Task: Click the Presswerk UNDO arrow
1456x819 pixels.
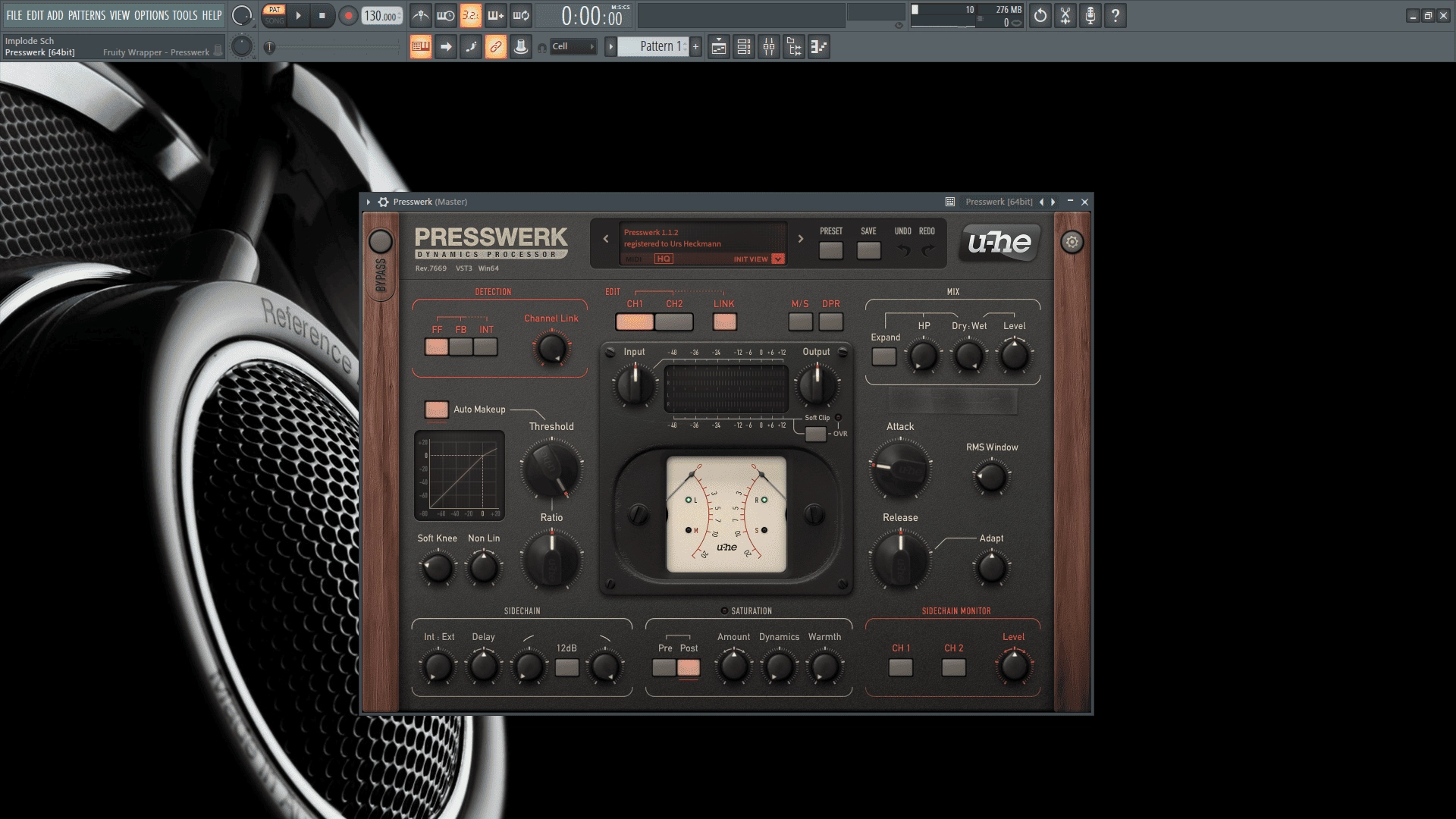Action: (x=903, y=250)
